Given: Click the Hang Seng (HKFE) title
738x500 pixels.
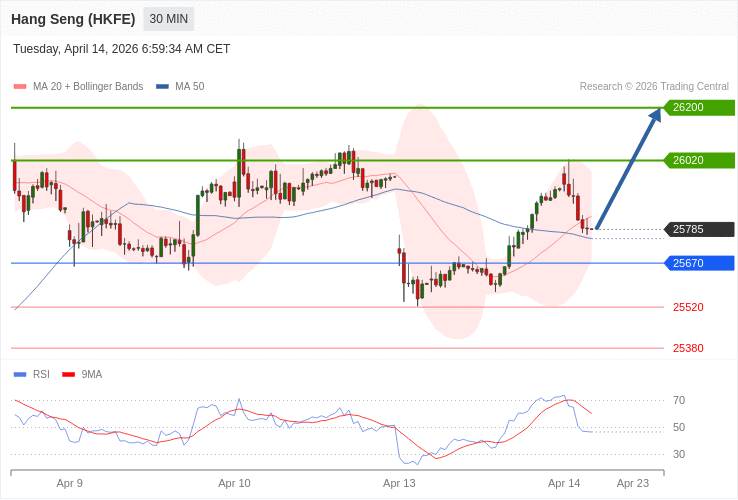Looking at the screenshot, I should (x=73, y=19).
